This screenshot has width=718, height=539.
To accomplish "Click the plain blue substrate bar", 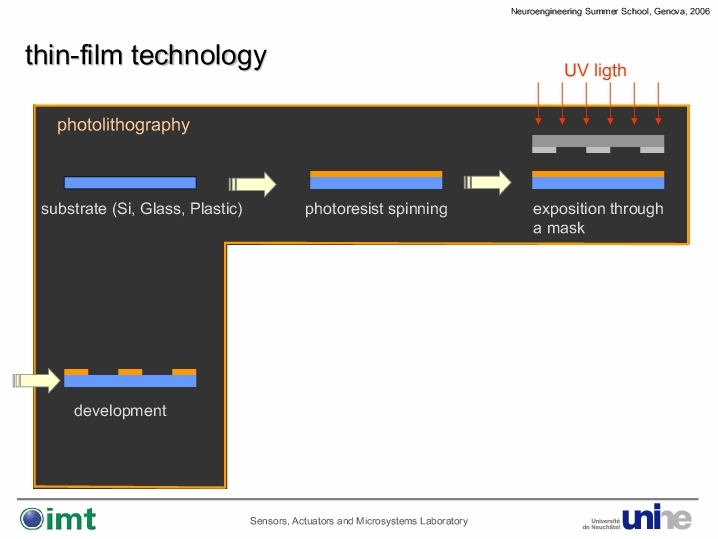I will (x=130, y=183).
